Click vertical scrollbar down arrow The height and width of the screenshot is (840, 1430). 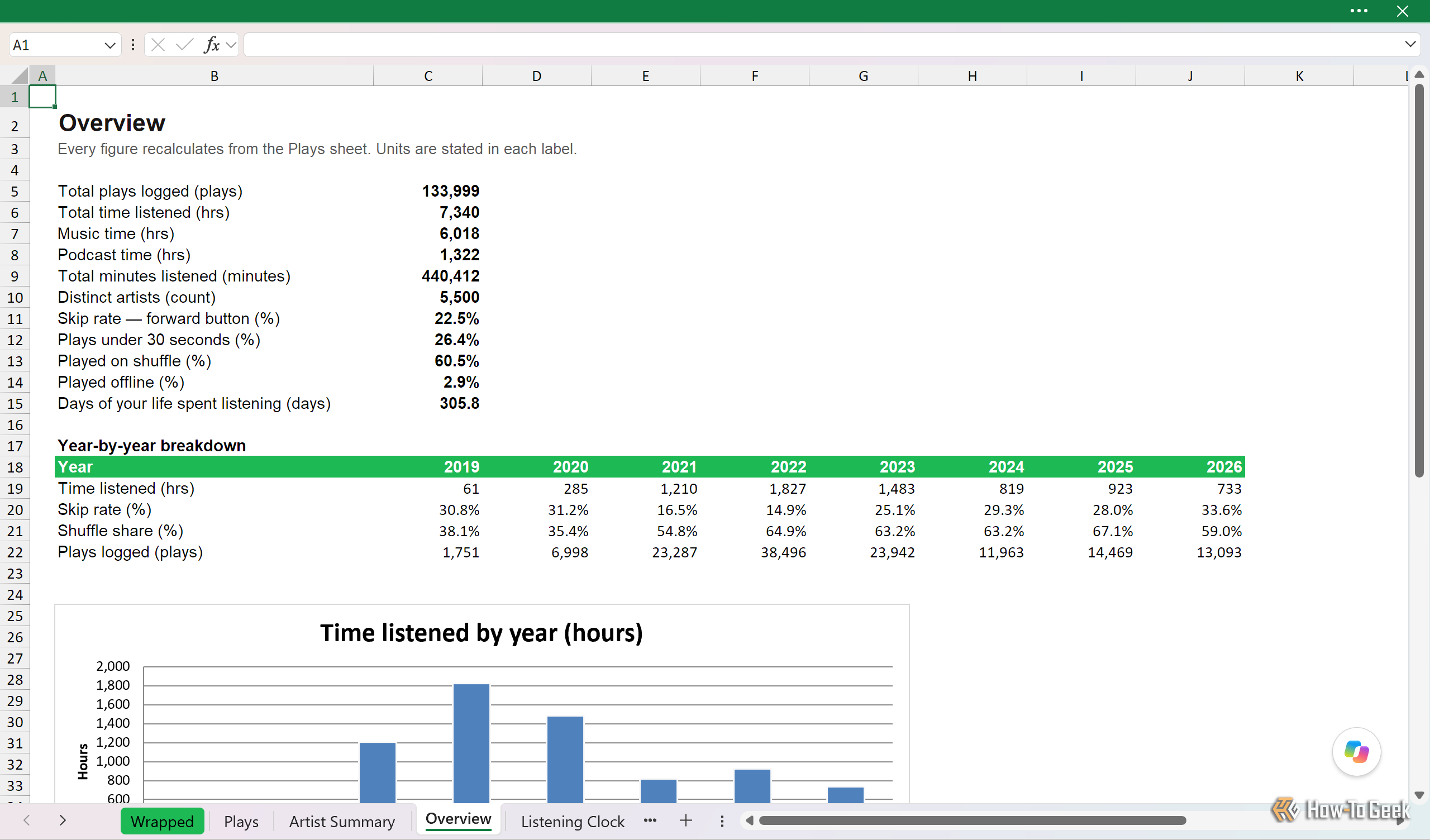click(1419, 795)
